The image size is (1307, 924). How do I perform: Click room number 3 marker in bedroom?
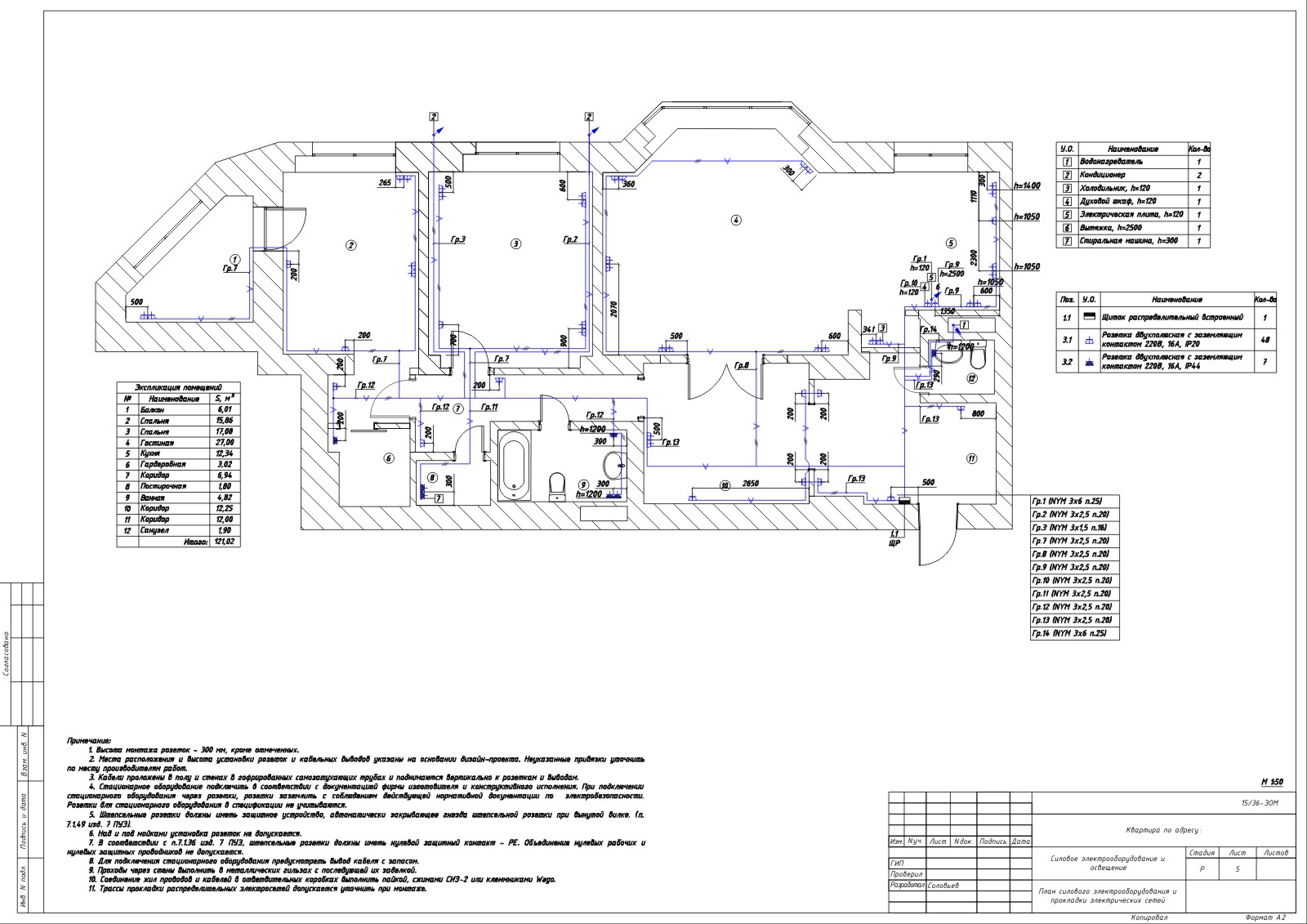[x=515, y=243]
